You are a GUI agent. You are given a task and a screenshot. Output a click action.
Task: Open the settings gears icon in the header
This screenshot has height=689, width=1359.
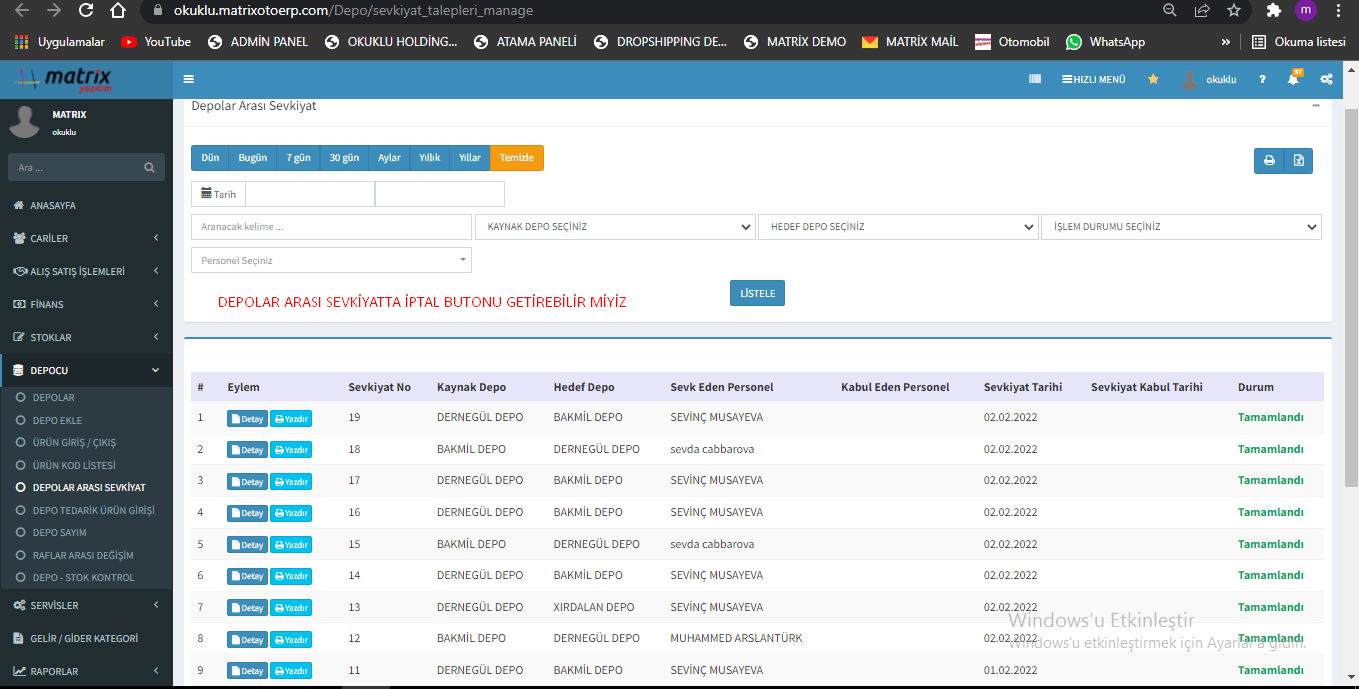point(1326,79)
